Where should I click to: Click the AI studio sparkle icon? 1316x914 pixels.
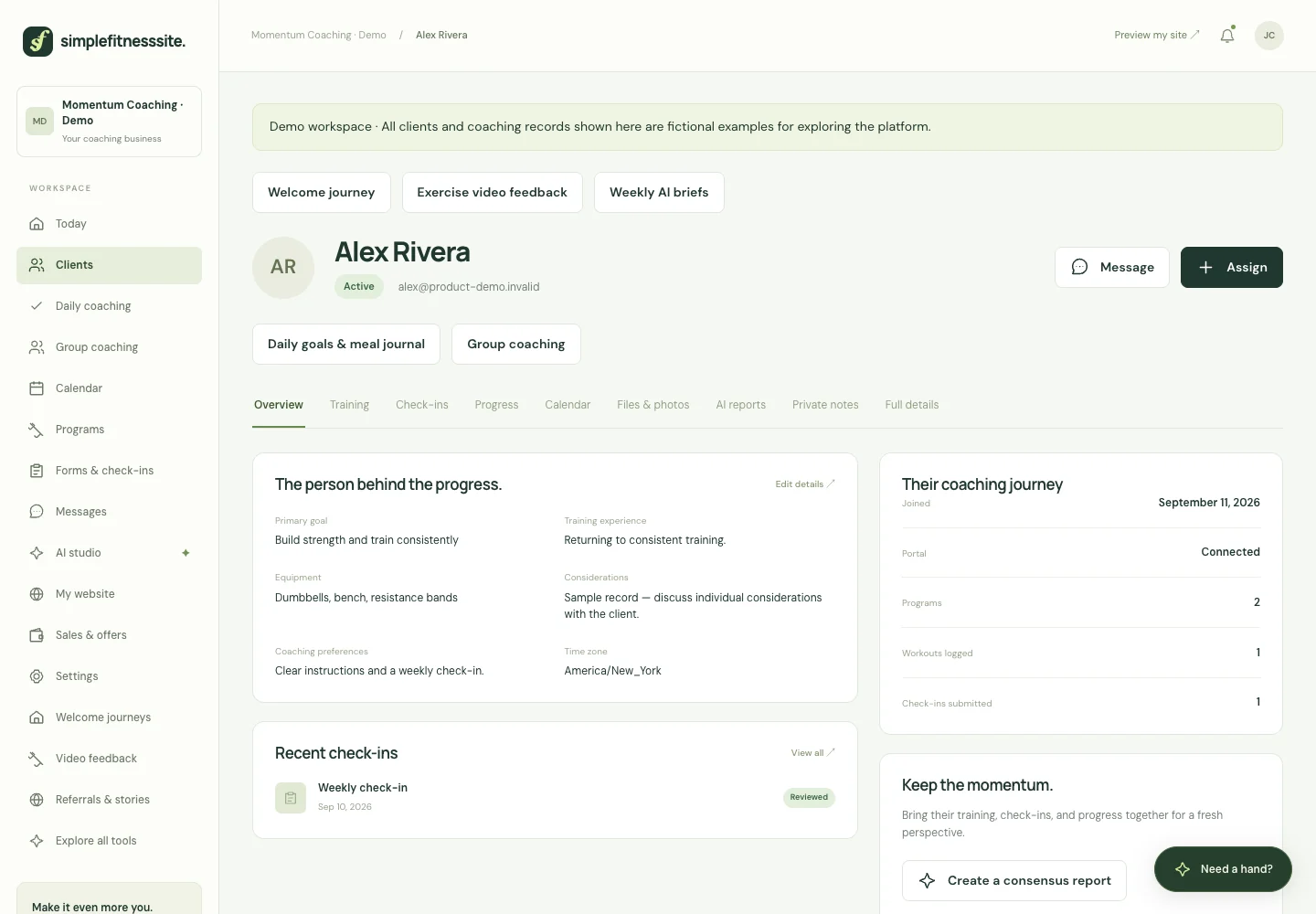(x=37, y=553)
